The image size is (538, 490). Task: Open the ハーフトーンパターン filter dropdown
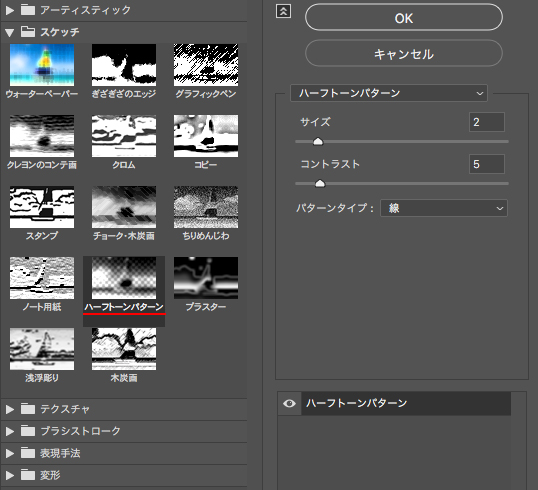(x=389, y=93)
